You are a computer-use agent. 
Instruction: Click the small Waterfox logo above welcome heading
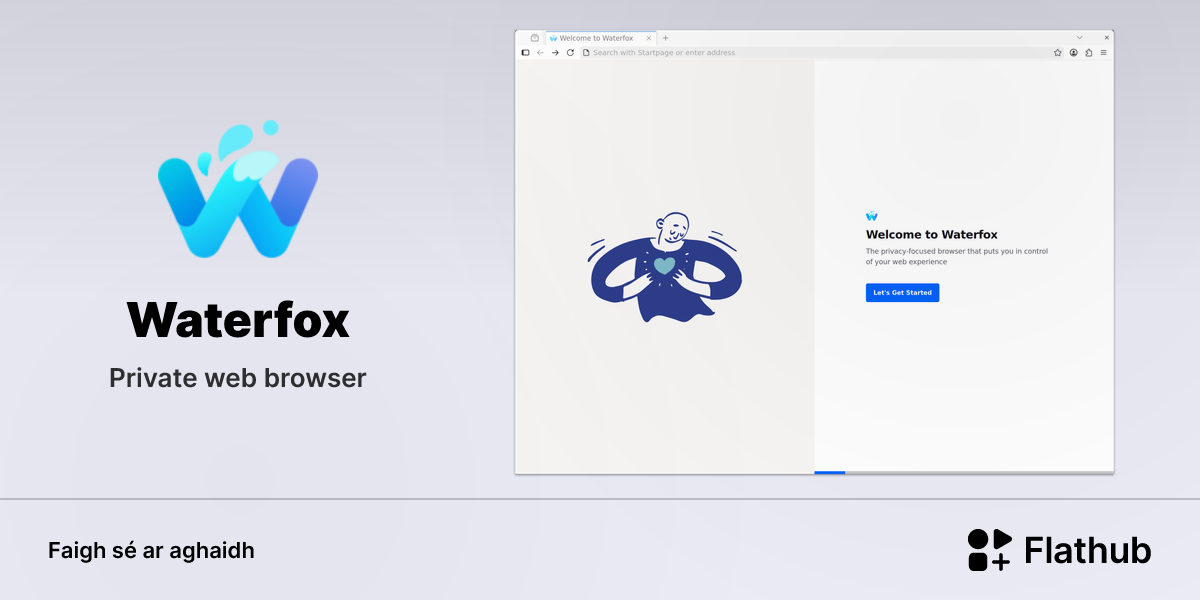click(871, 216)
